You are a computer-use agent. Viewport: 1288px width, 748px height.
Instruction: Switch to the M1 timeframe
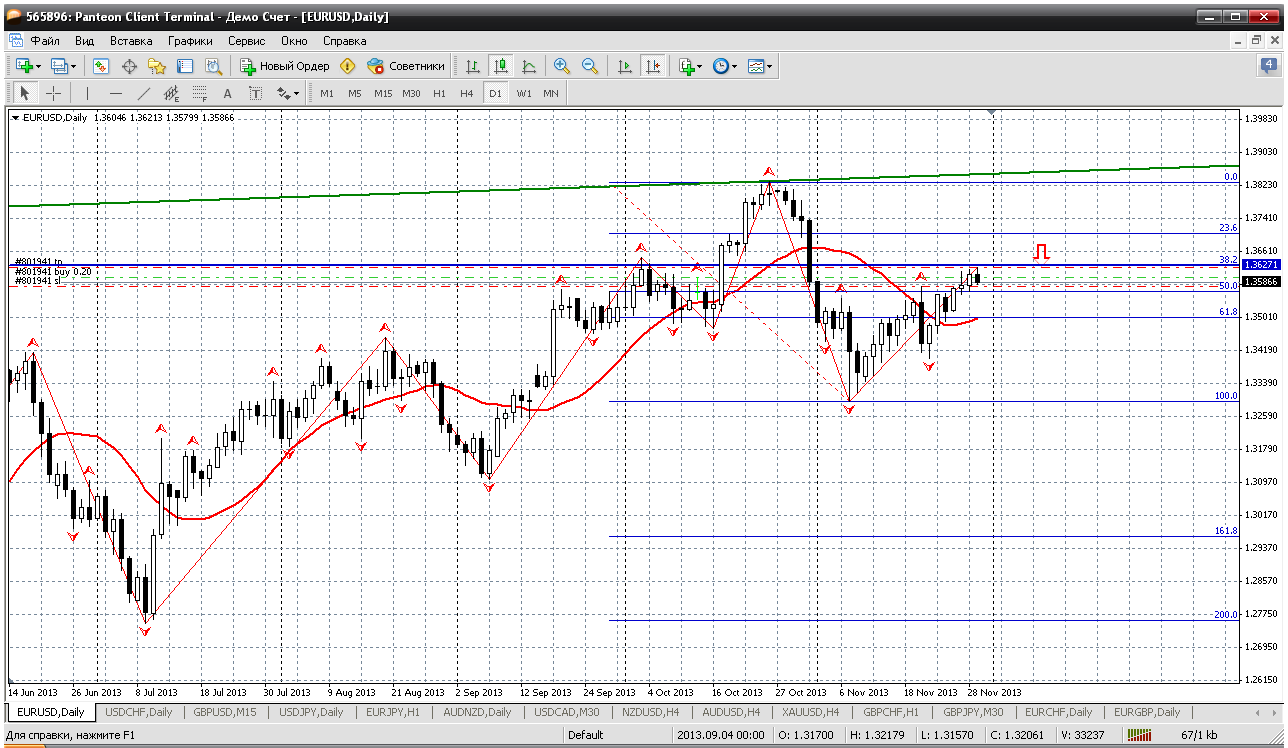327,93
